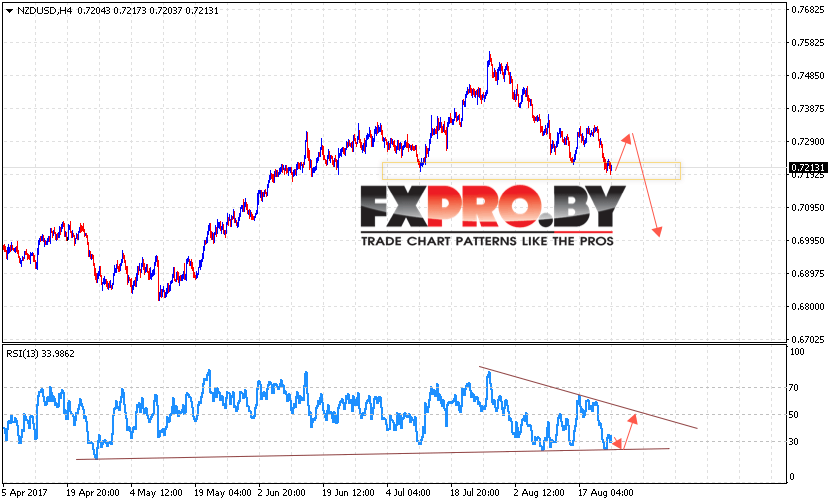Click price axis label 0.69950
This screenshot has height=504, width=829.
coord(808,241)
